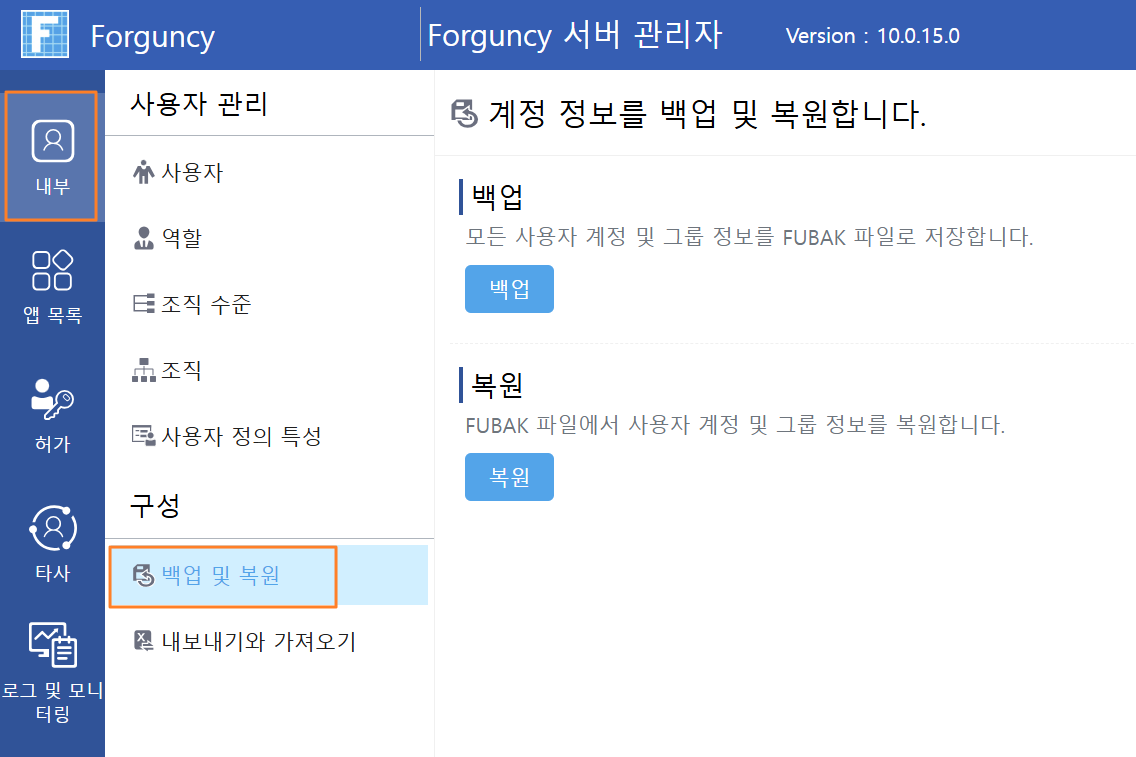Select 역할 menu item

(270, 238)
